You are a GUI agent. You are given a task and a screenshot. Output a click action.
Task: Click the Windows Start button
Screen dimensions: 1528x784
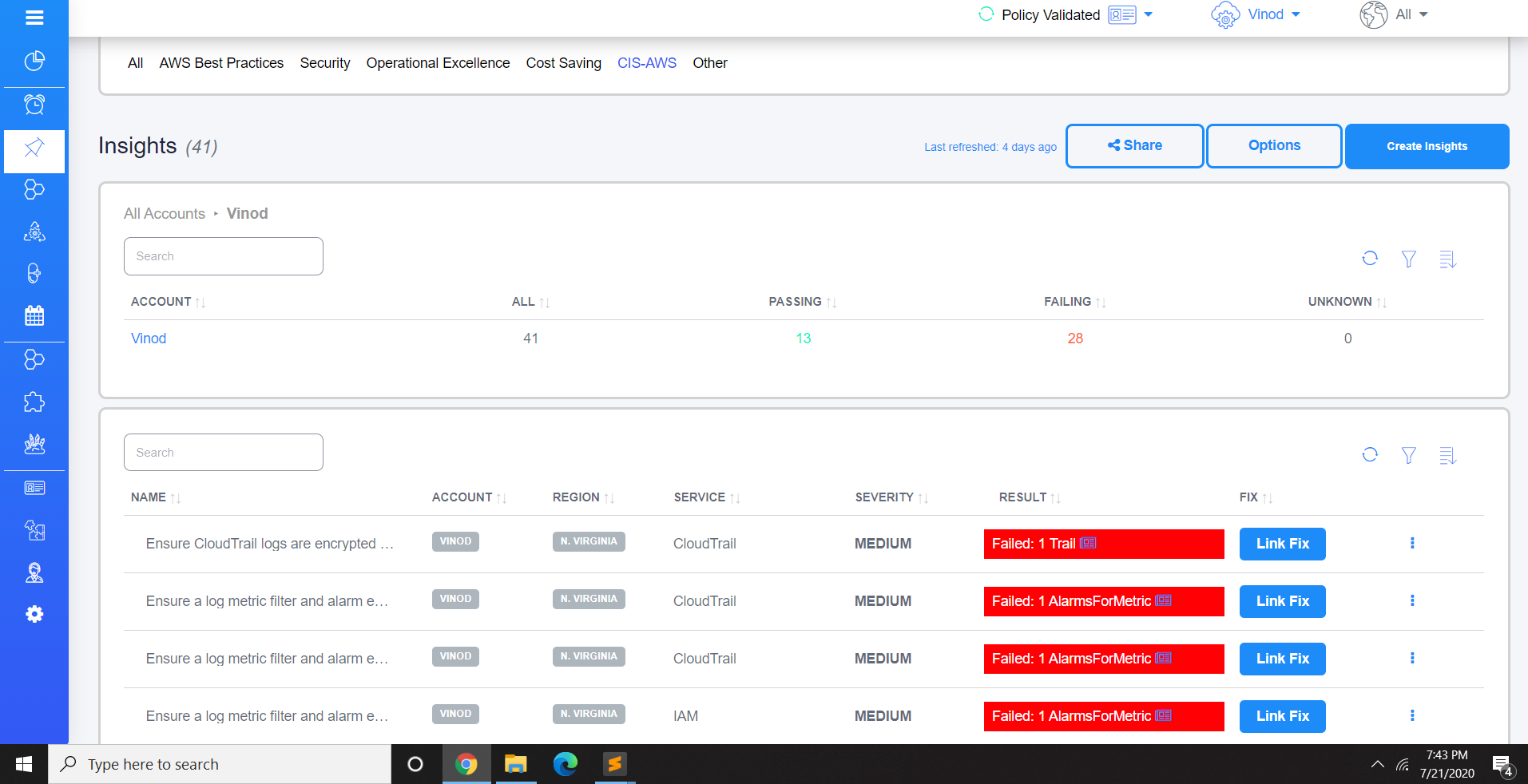tap(24, 764)
